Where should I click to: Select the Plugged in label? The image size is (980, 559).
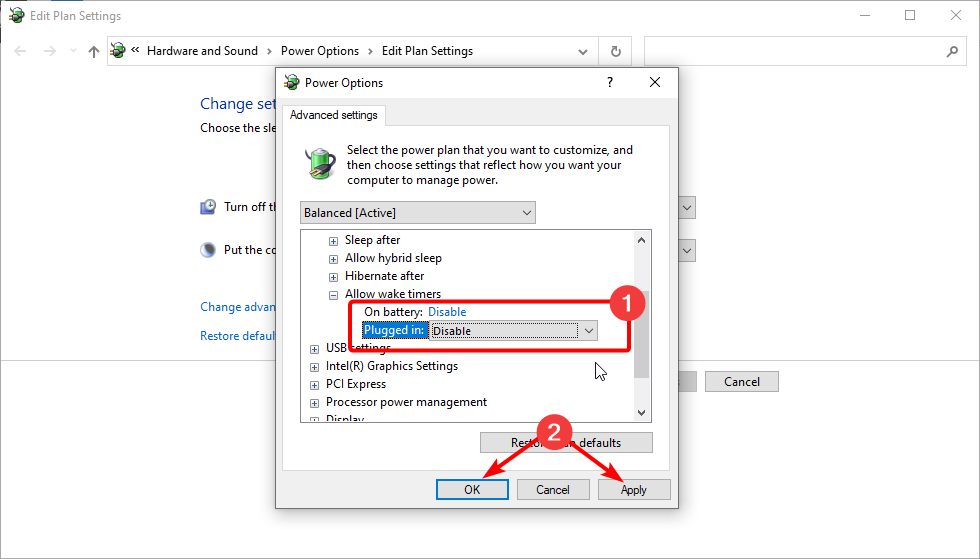[x=394, y=330]
